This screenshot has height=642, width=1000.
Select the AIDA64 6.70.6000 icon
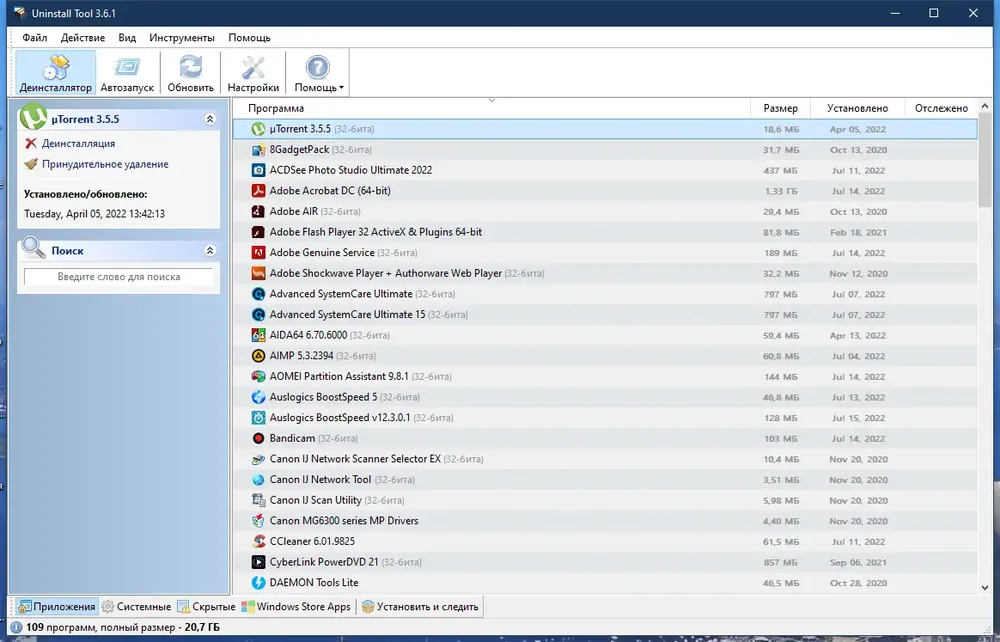click(258, 335)
